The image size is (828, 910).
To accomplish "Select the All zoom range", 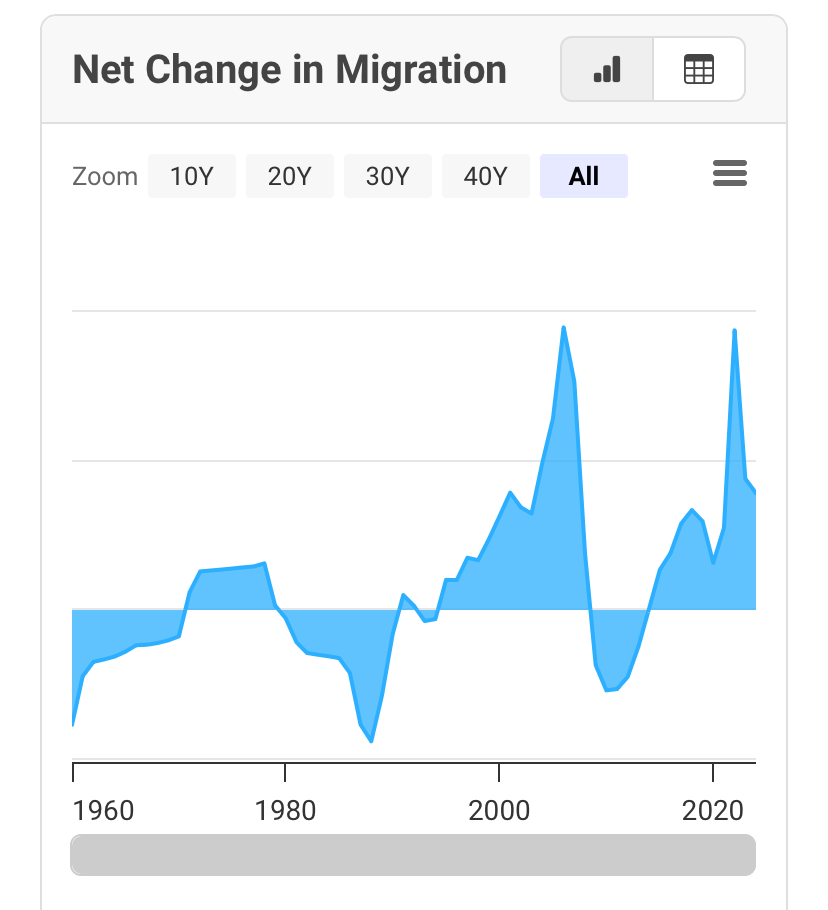I will (x=584, y=176).
